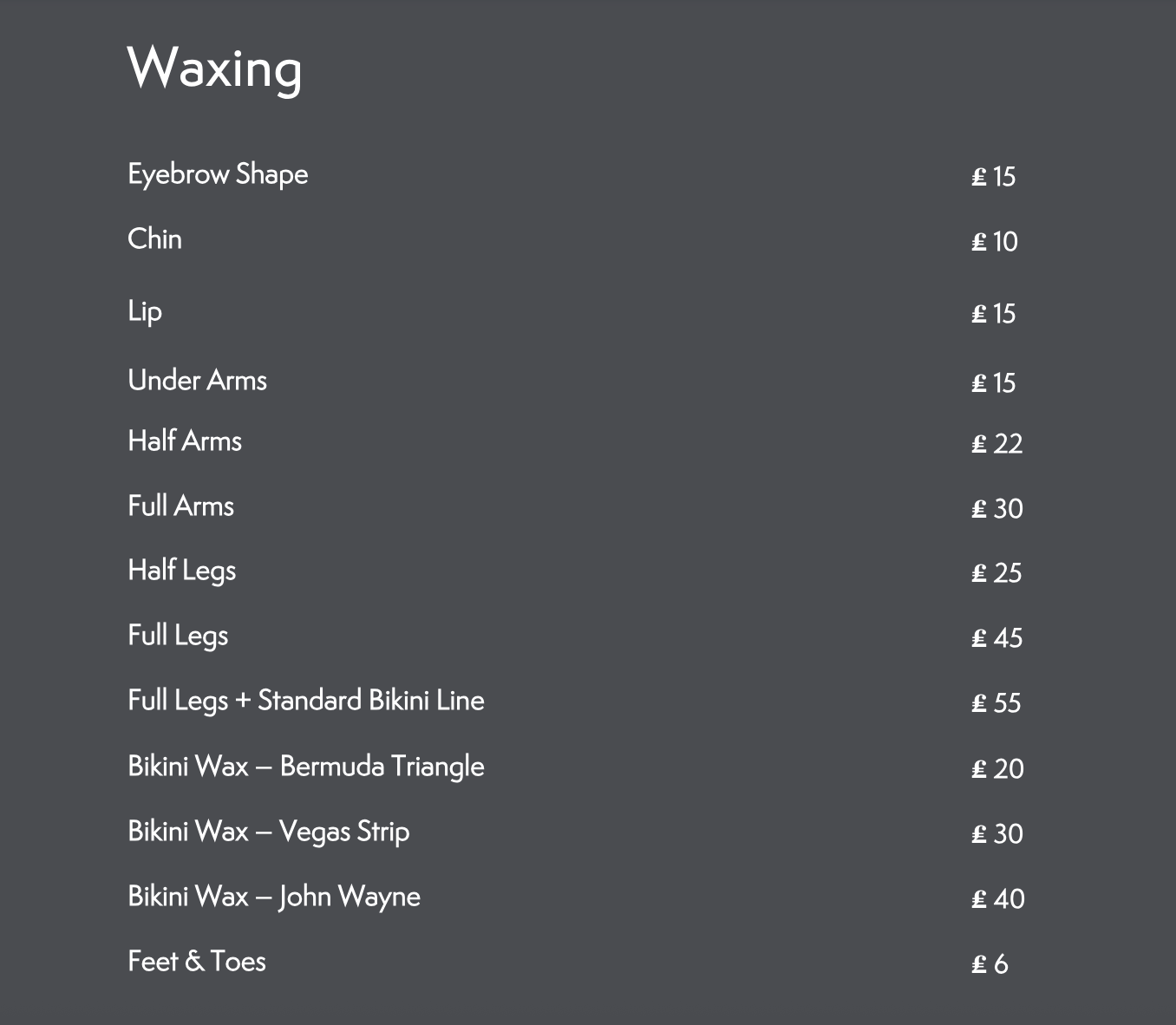
Task: Select Full Legs + Standard Bikini Line
Action: [x=305, y=701]
